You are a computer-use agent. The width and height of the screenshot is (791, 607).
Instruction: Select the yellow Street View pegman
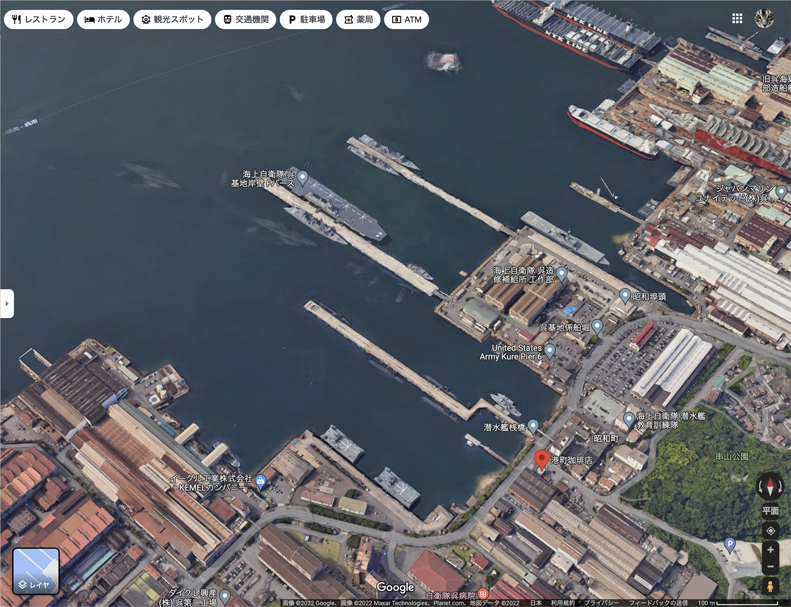(770, 587)
